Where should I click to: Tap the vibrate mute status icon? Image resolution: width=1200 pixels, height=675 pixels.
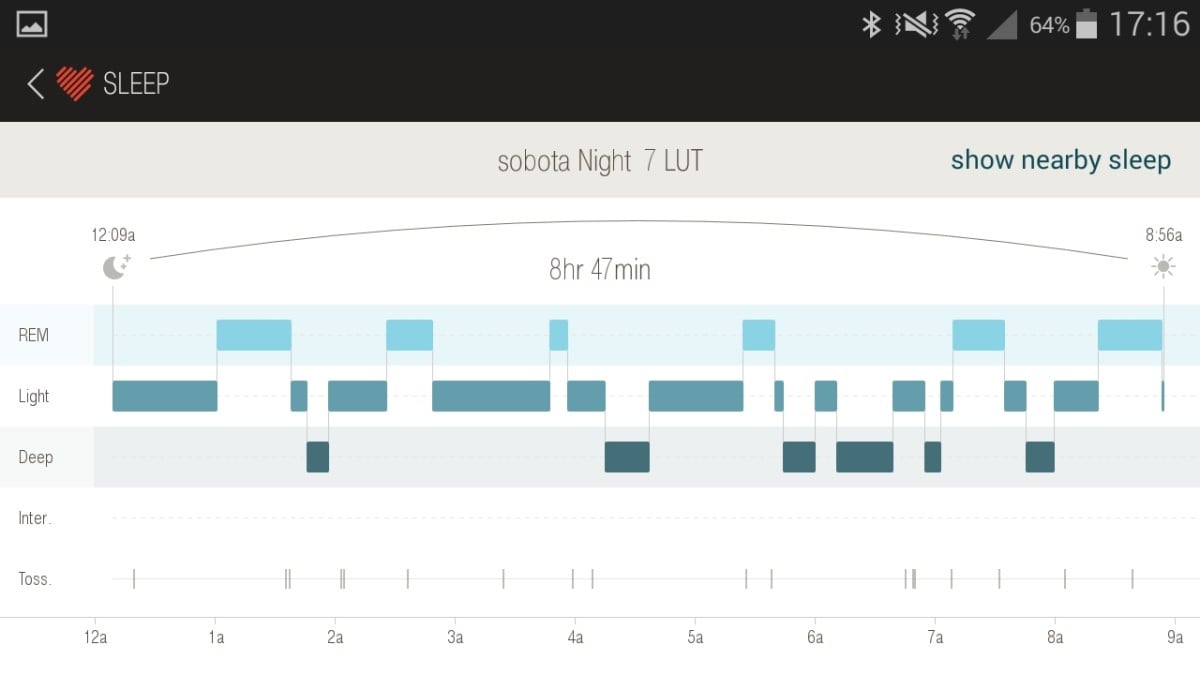pos(915,24)
